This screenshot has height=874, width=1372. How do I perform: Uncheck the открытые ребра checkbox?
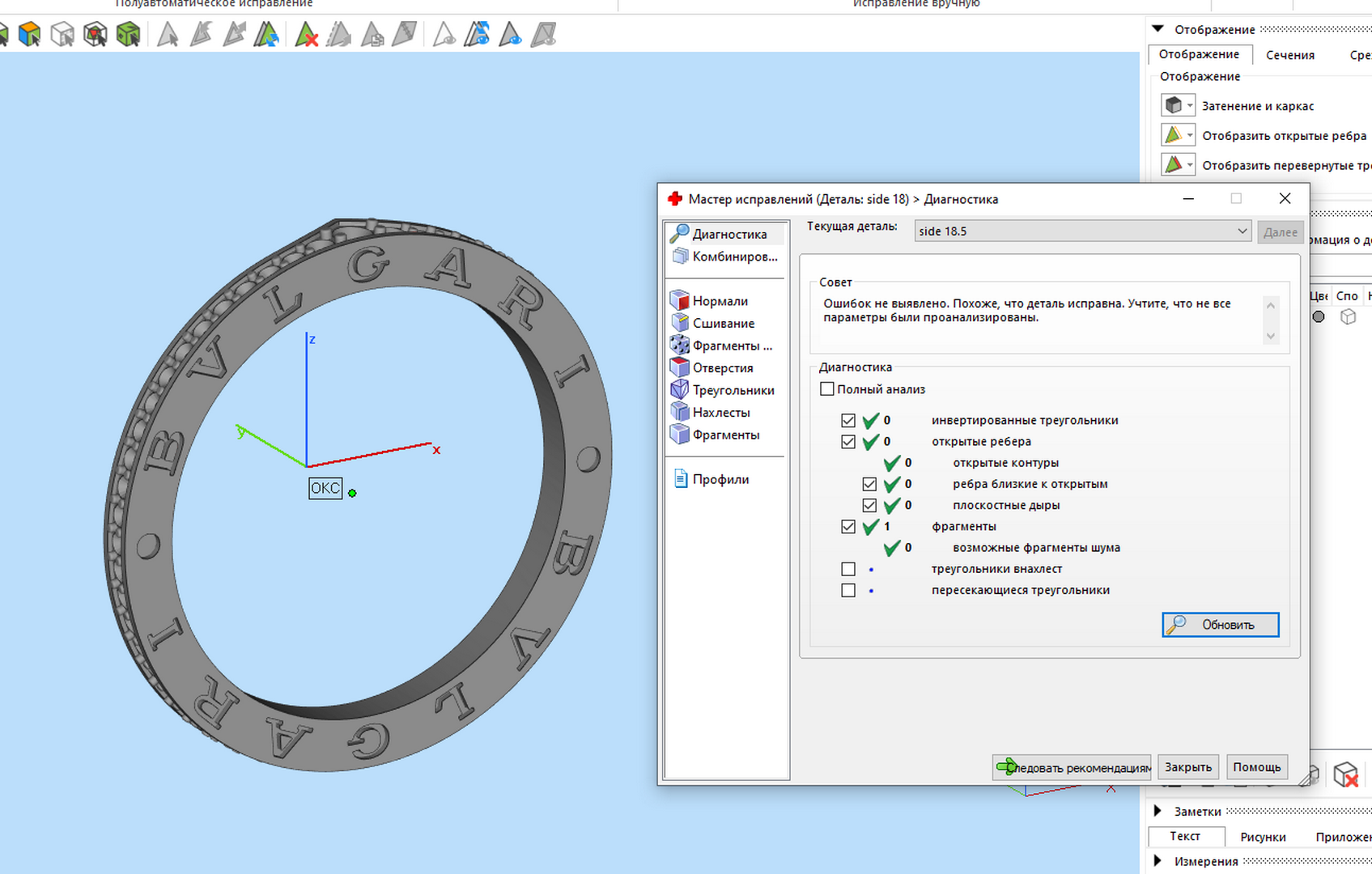[848, 442]
